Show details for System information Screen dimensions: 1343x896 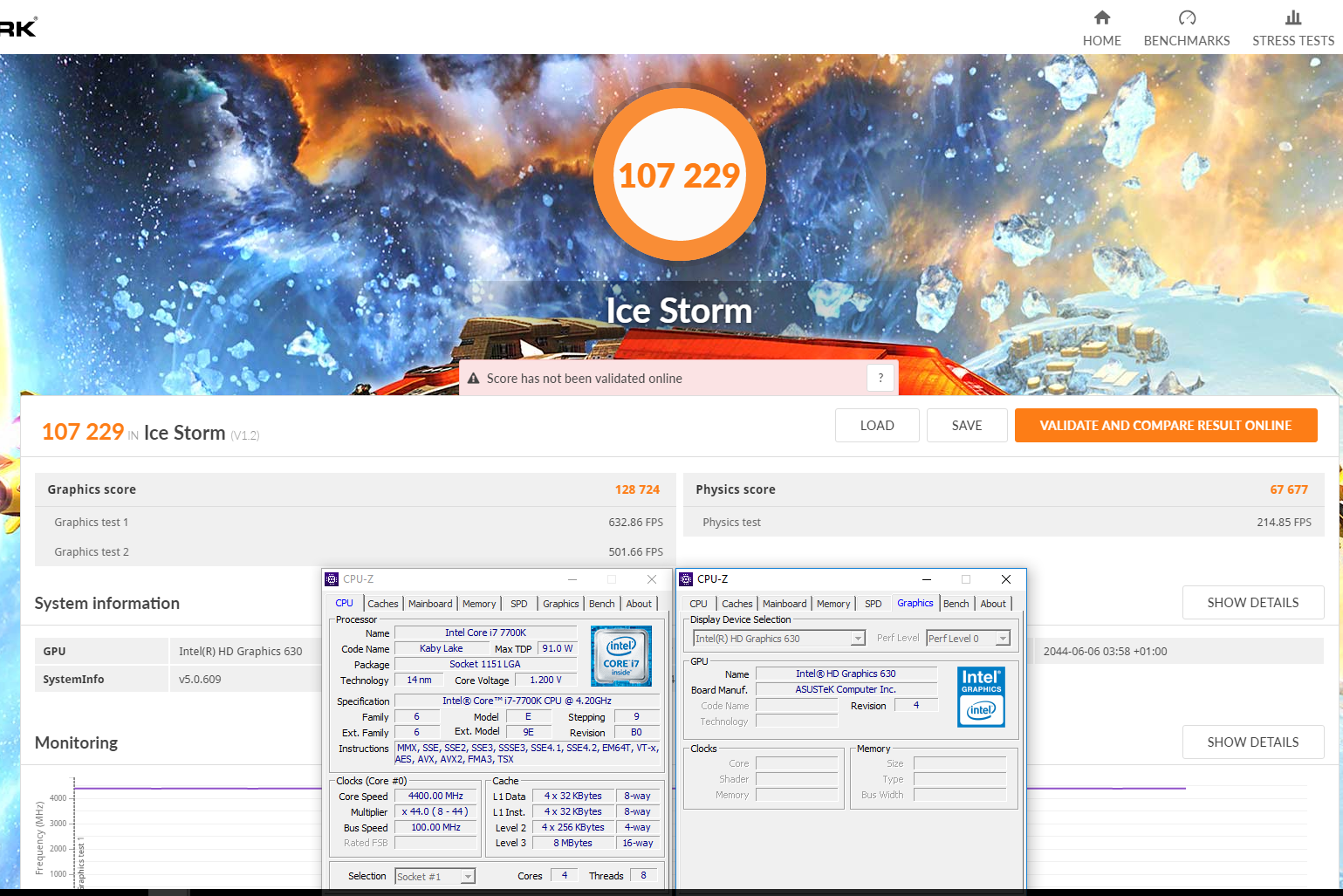[1253, 603]
